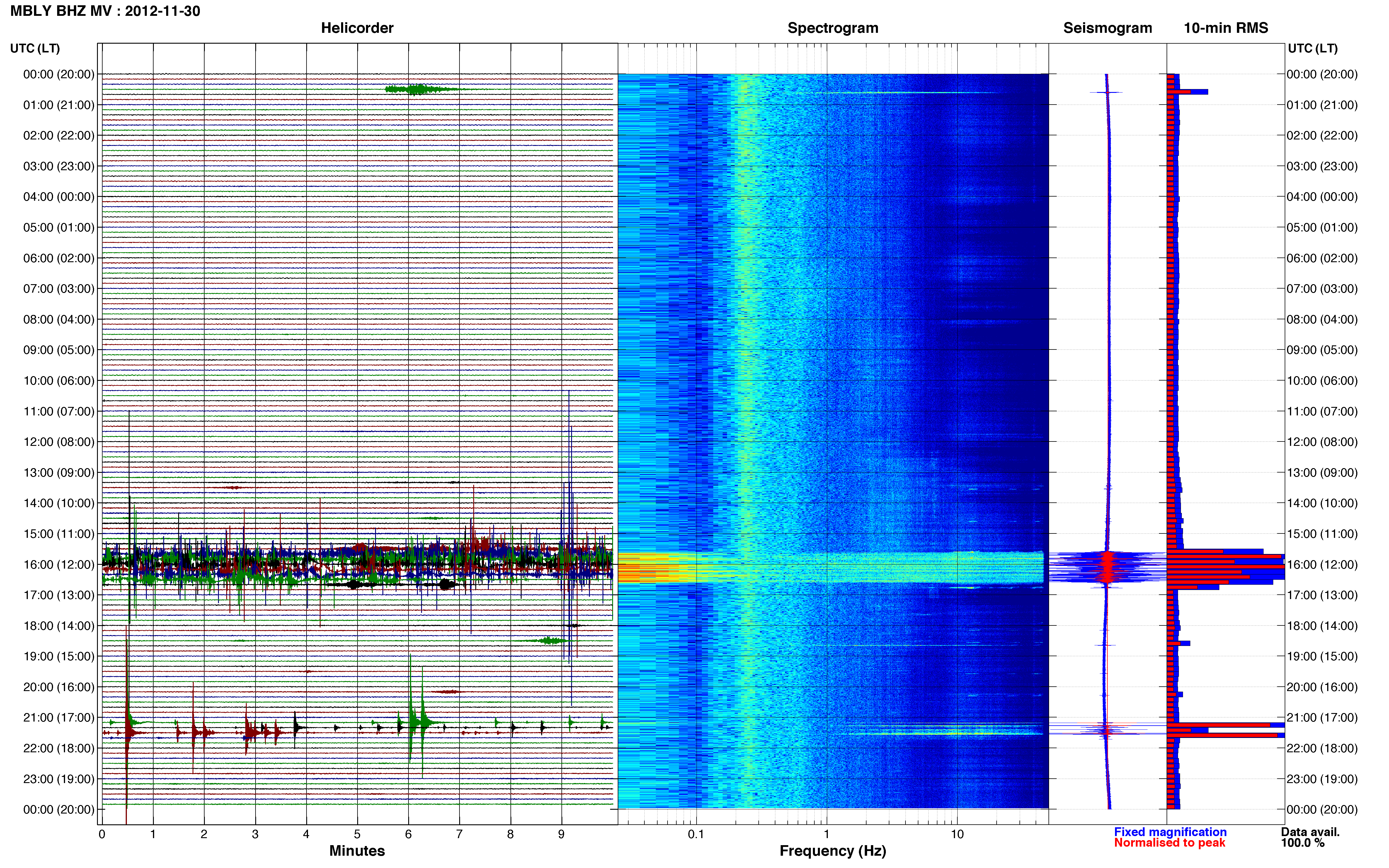Pick 22:00 (18:00) on the Helicorder time axis
The height and width of the screenshot is (868, 1389).
click(59, 748)
